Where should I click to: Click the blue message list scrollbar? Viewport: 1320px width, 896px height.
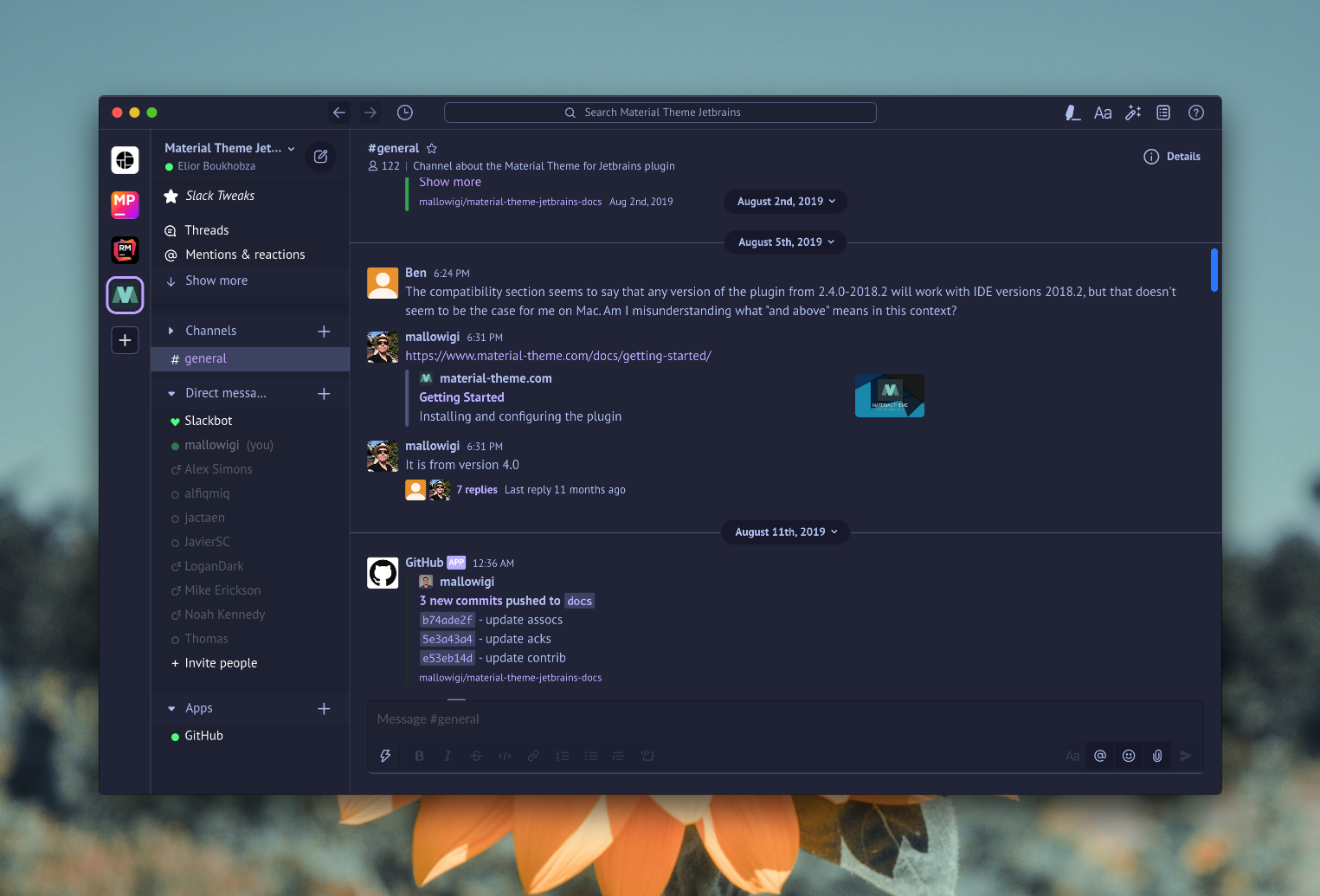click(x=1214, y=270)
